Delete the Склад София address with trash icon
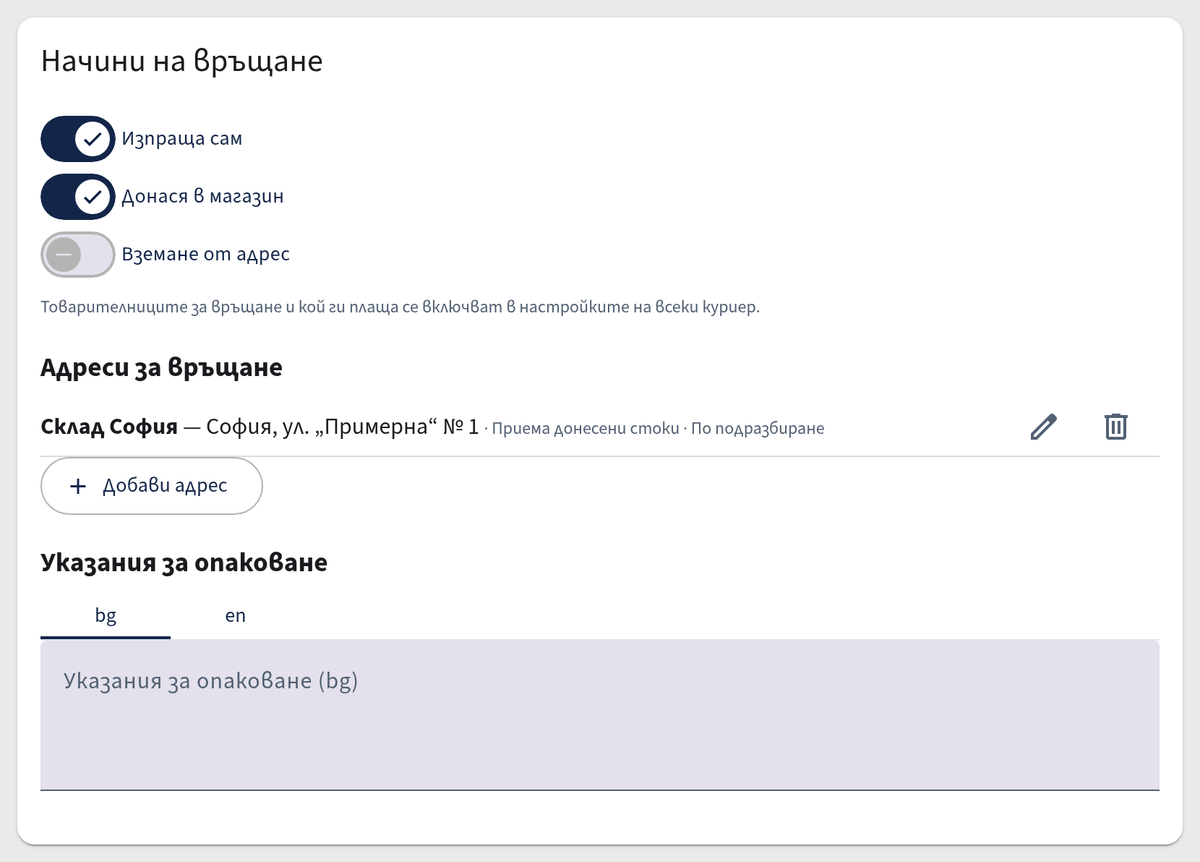 (x=1116, y=427)
